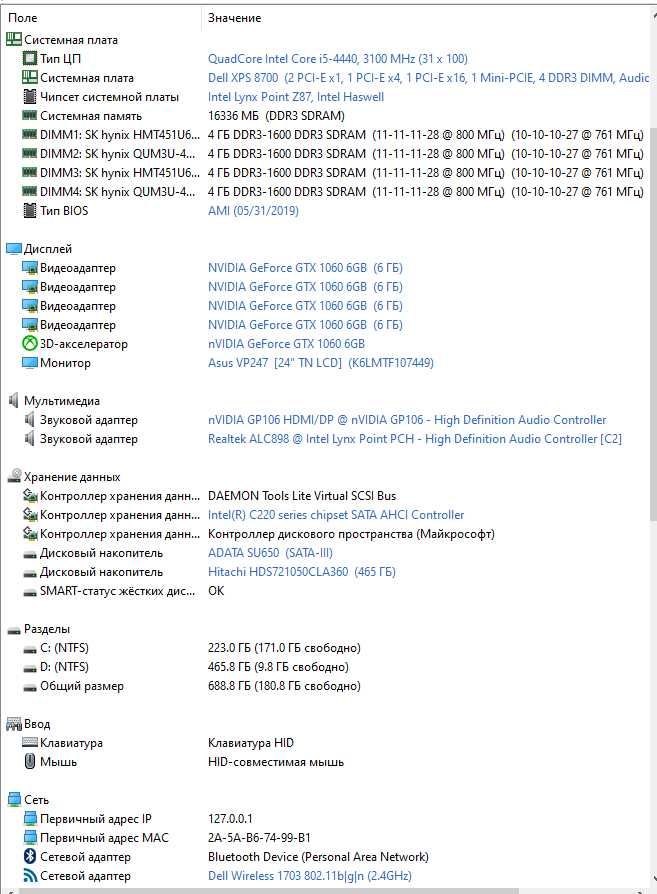This screenshot has width=657, height=894.
Task: Click the Монитор row icon
Action: [x=29, y=363]
